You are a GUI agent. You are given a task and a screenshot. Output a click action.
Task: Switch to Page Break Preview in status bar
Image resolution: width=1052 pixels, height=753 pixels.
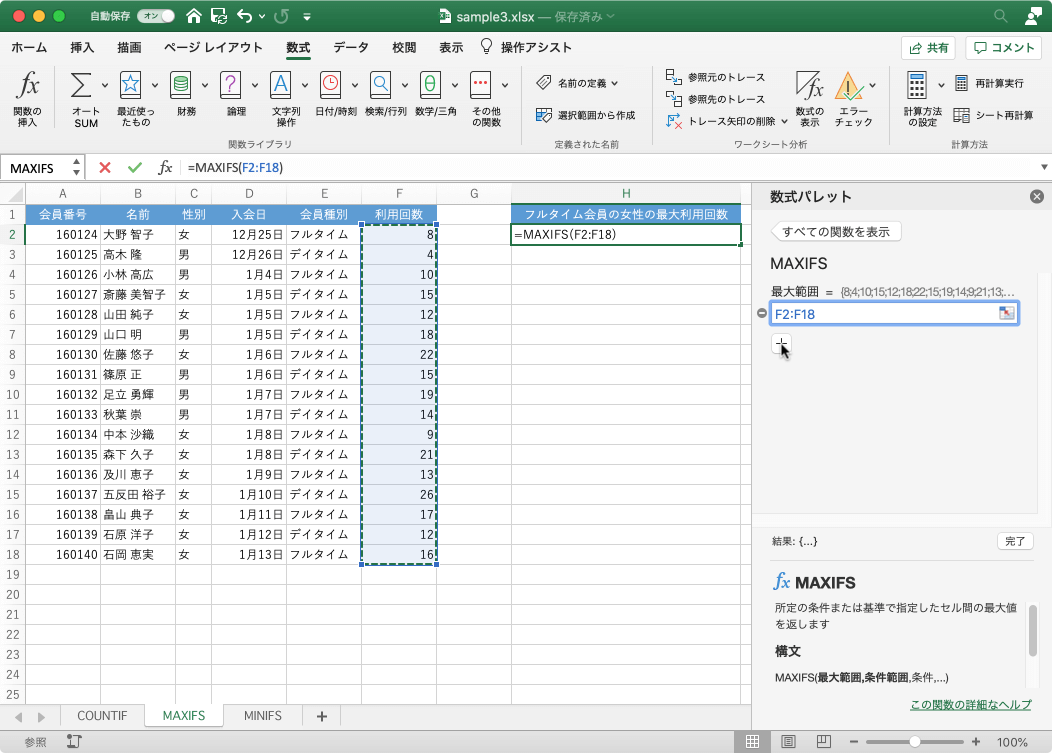[x=824, y=742]
